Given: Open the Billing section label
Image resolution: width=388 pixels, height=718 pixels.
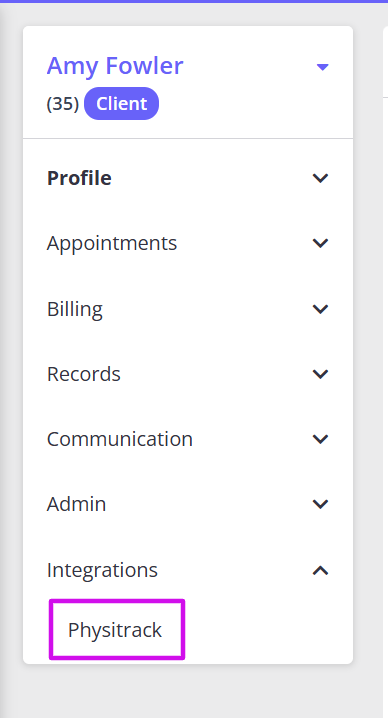Looking at the screenshot, I should [75, 309].
